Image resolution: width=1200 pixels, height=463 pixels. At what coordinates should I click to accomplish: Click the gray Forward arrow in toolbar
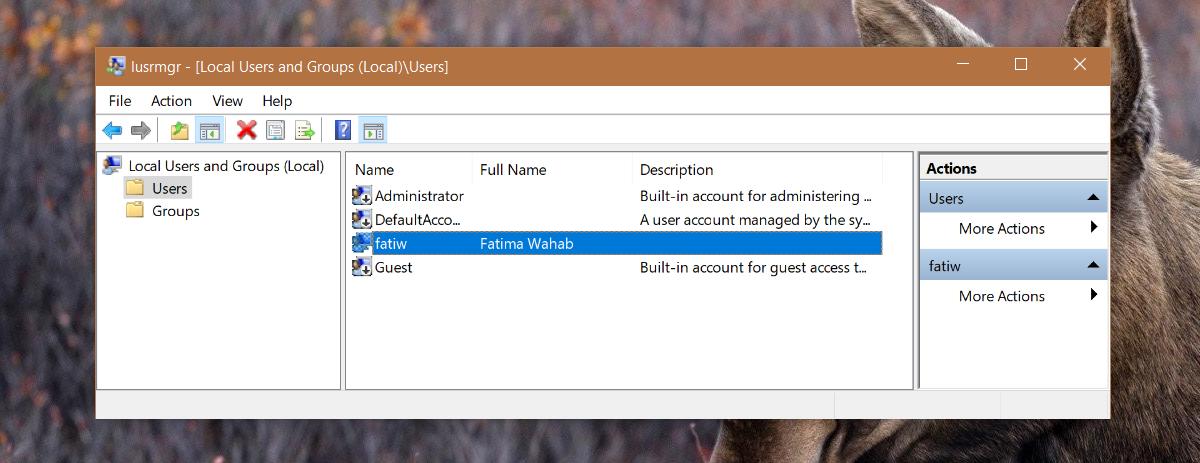141,130
